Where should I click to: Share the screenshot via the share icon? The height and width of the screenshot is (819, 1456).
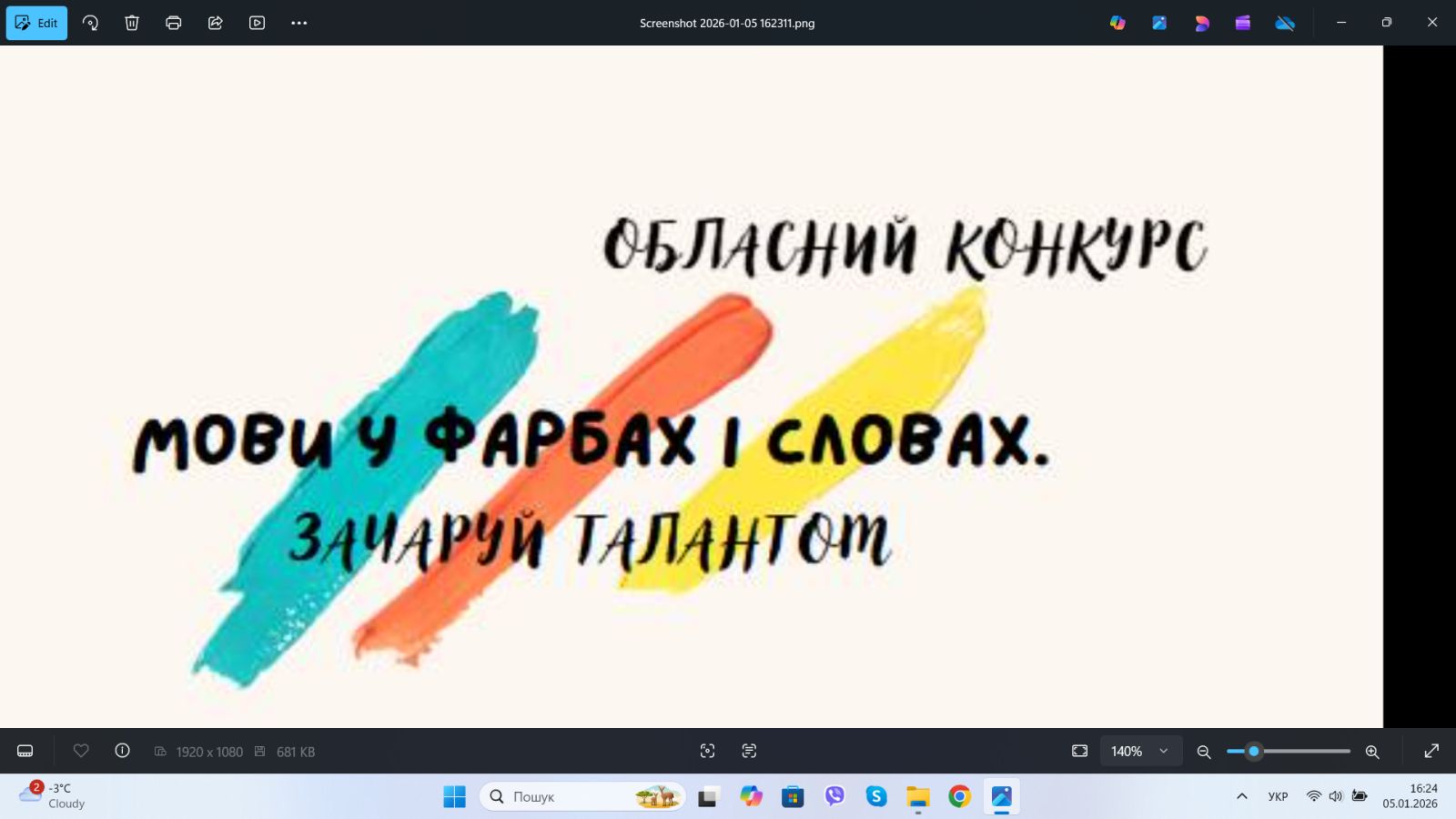216,23
